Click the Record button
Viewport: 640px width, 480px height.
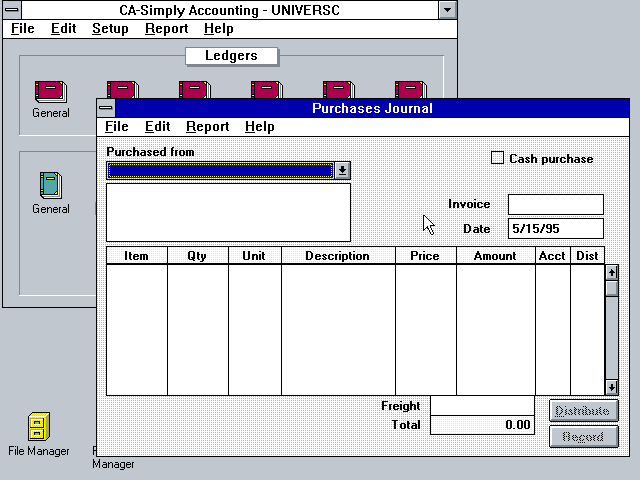584,437
